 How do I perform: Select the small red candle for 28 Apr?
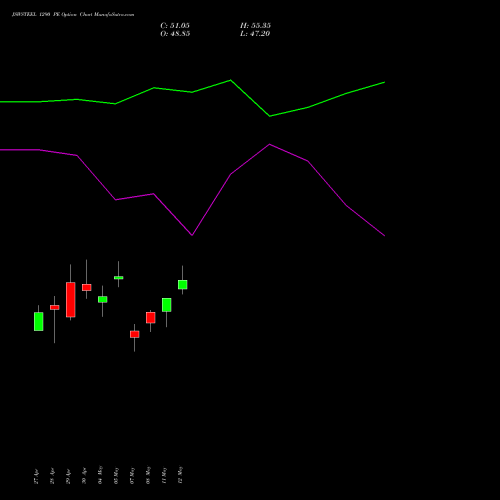pos(55,307)
